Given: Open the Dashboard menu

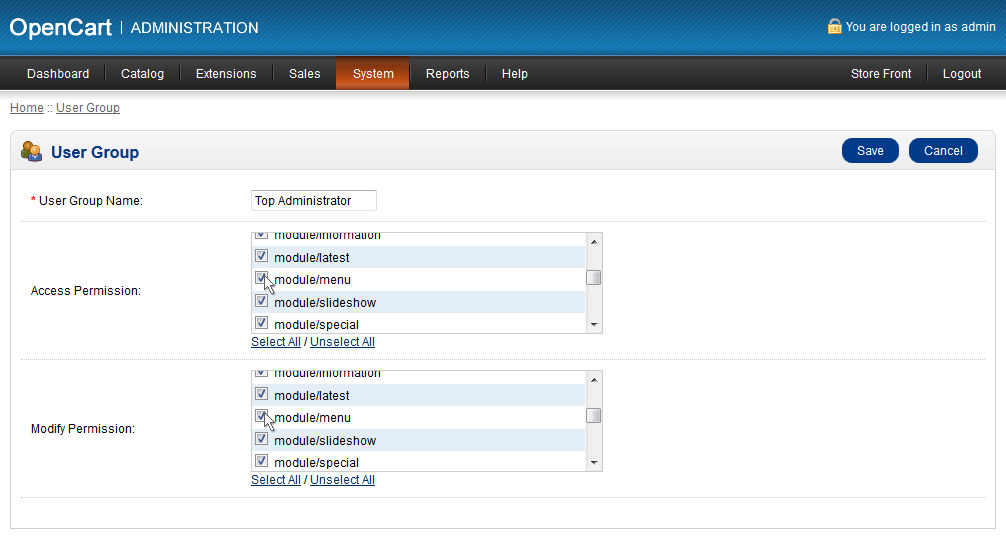Looking at the screenshot, I should pyautogui.click(x=58, y=74).
